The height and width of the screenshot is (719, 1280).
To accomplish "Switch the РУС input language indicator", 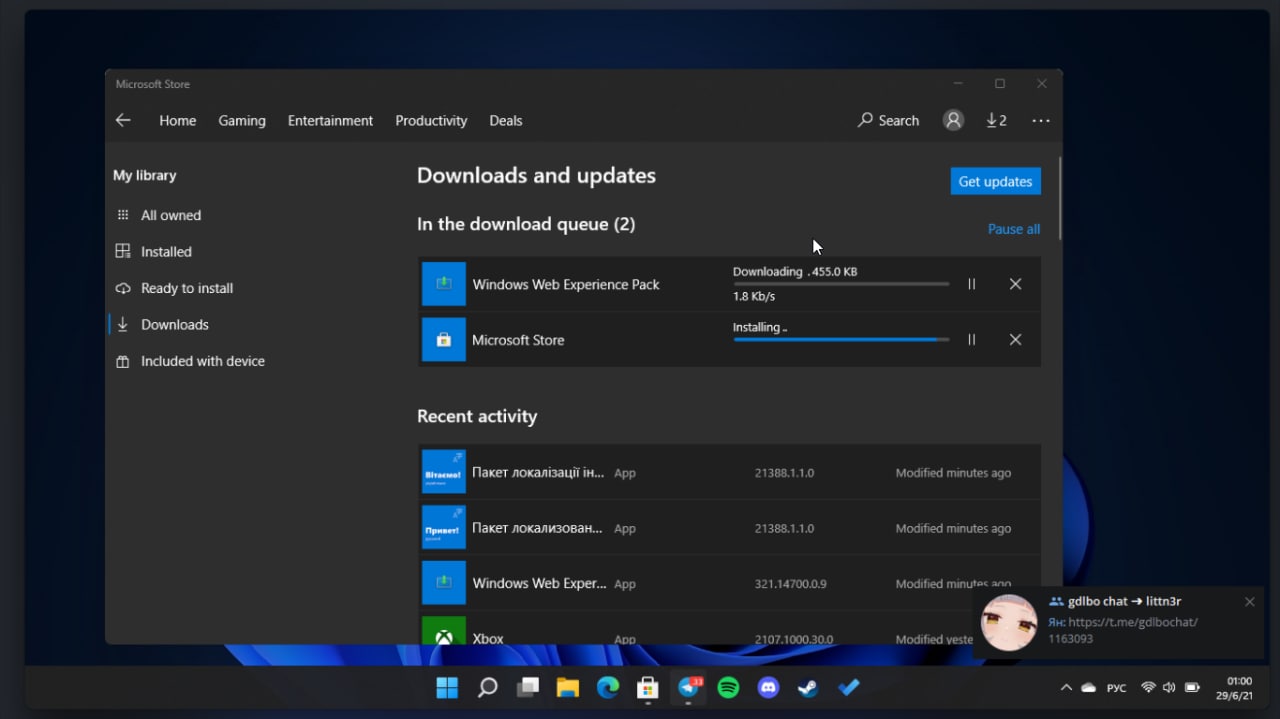I will (x=1117, y=688).
